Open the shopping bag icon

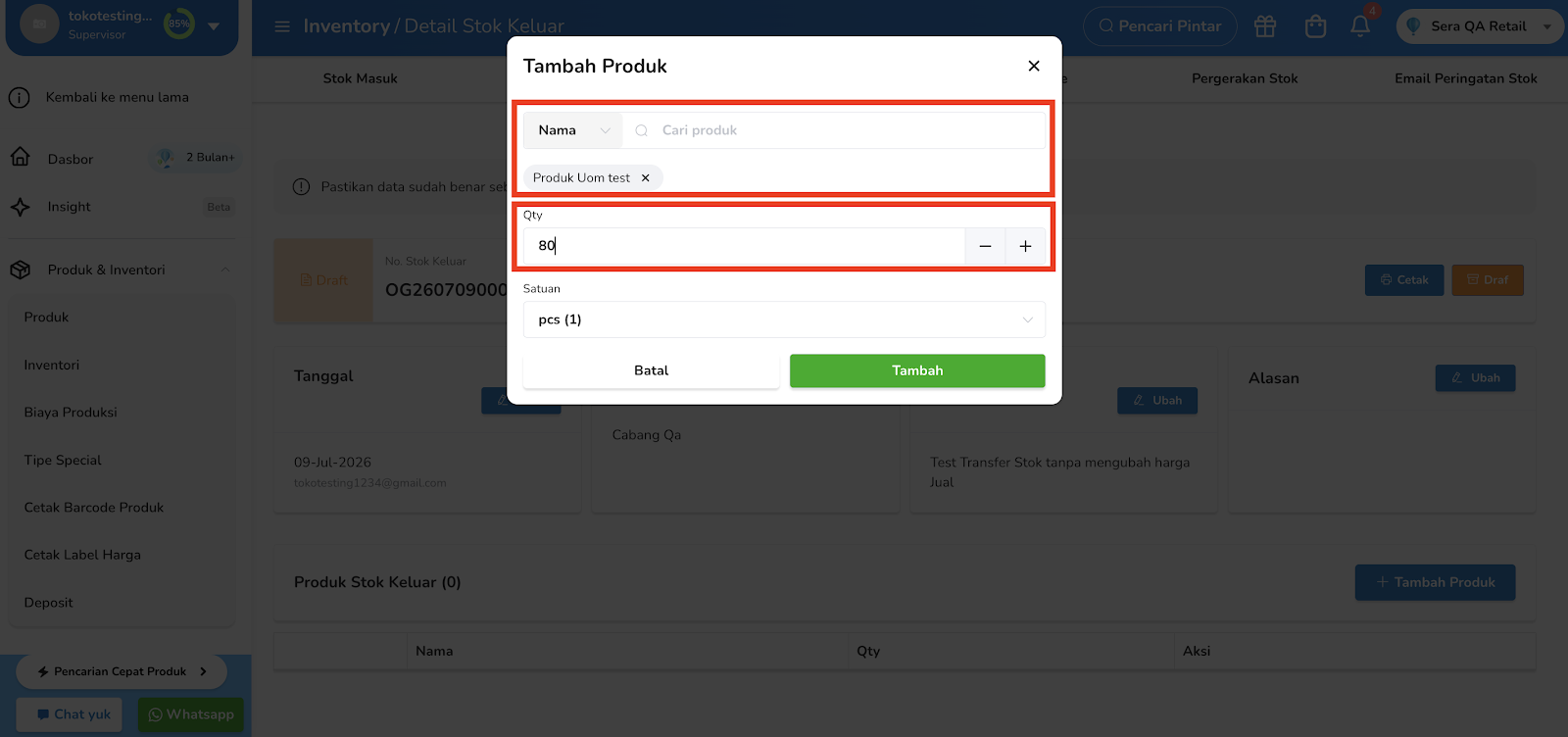[1315, 26]
